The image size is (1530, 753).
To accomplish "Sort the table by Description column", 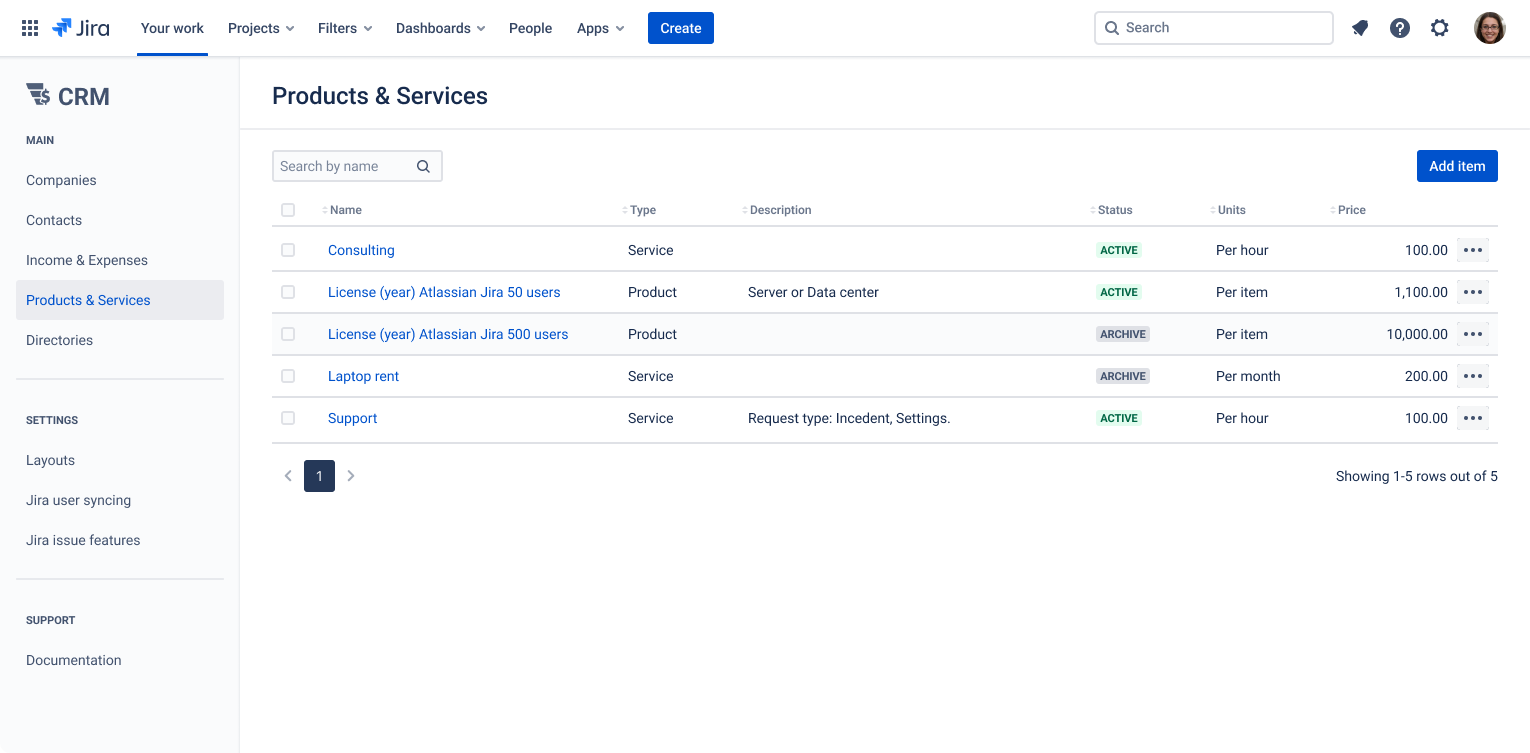I will tap(777, 210).
